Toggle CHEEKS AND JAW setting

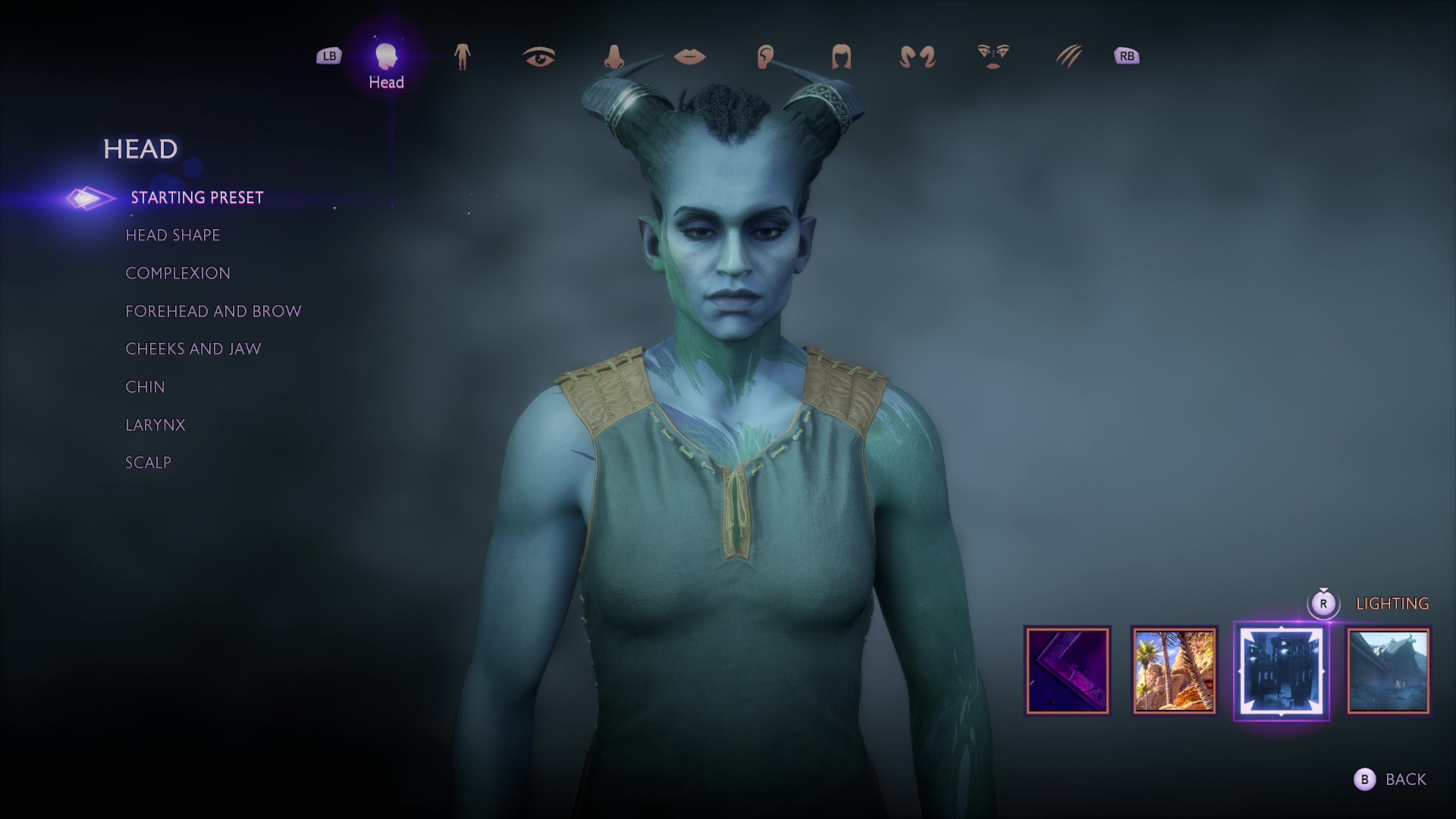(x=193, y=348)
